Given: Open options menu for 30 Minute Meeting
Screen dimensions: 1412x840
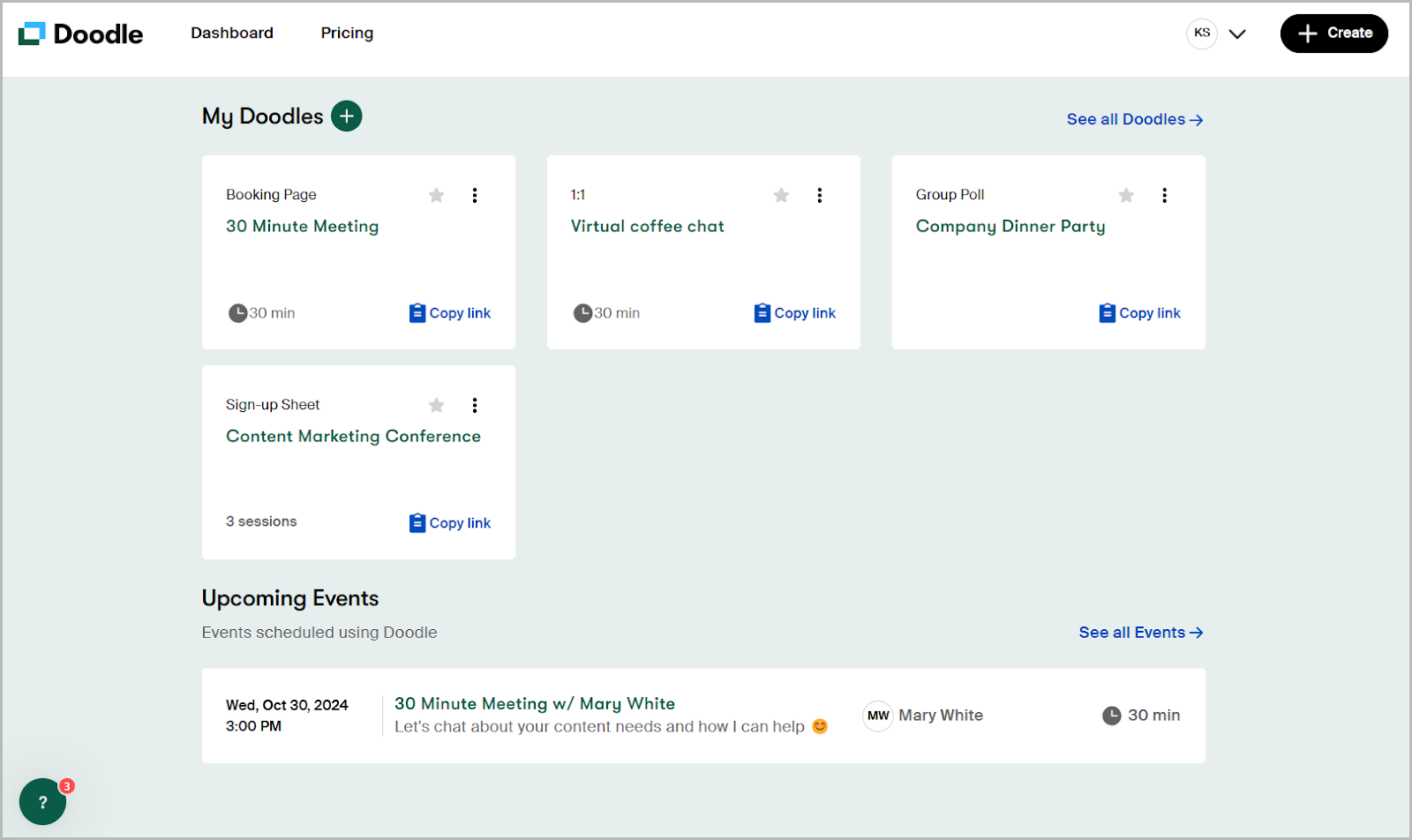Looking at the screenshot, I should [475, 195].
